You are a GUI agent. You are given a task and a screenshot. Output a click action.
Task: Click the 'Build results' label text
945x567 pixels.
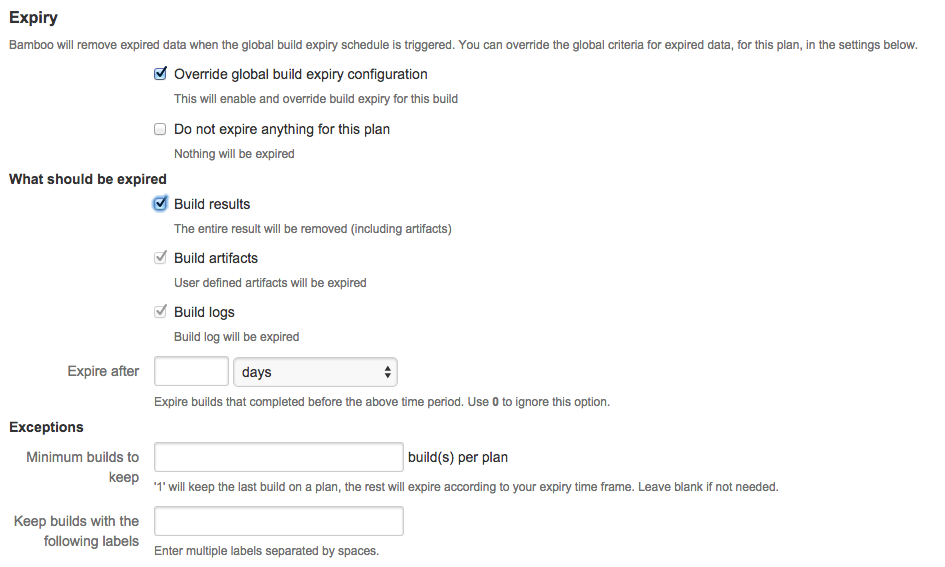(x=212, y=204)
